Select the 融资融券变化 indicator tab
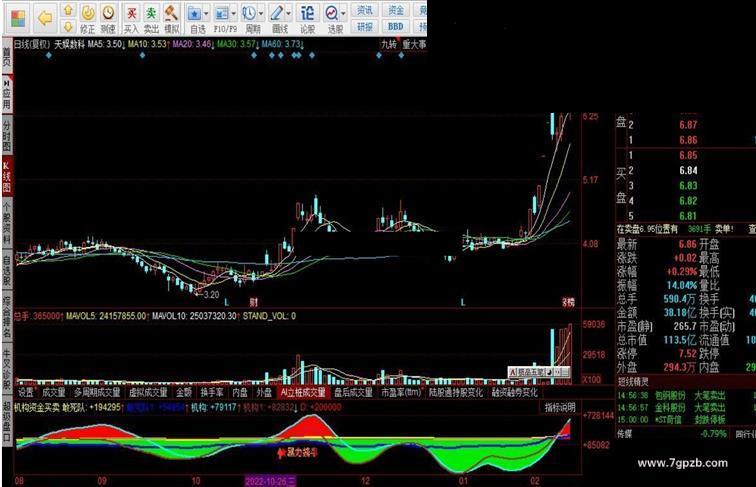 coord(514,392)
